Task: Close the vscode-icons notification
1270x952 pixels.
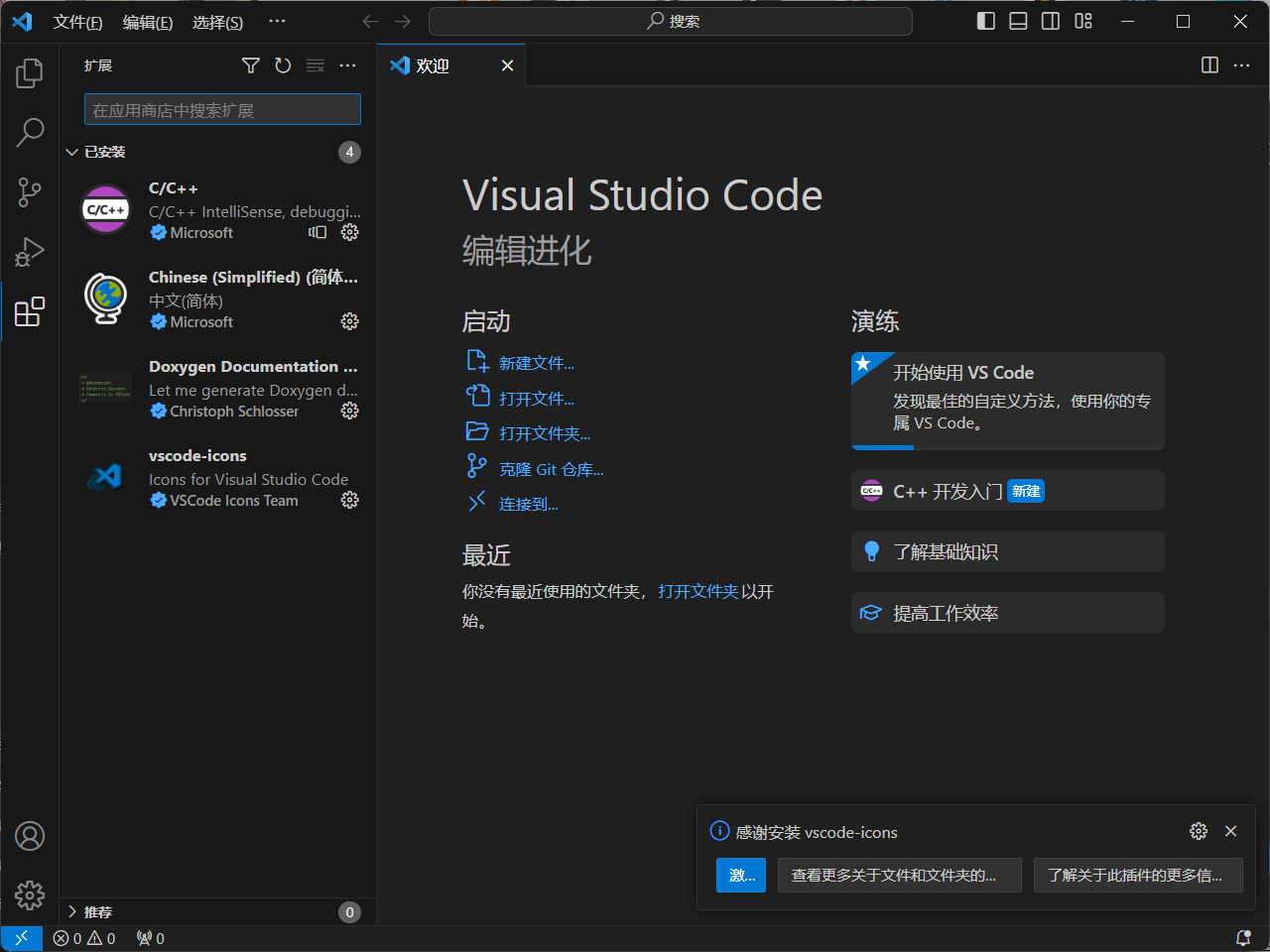Action: [1230, 831]
